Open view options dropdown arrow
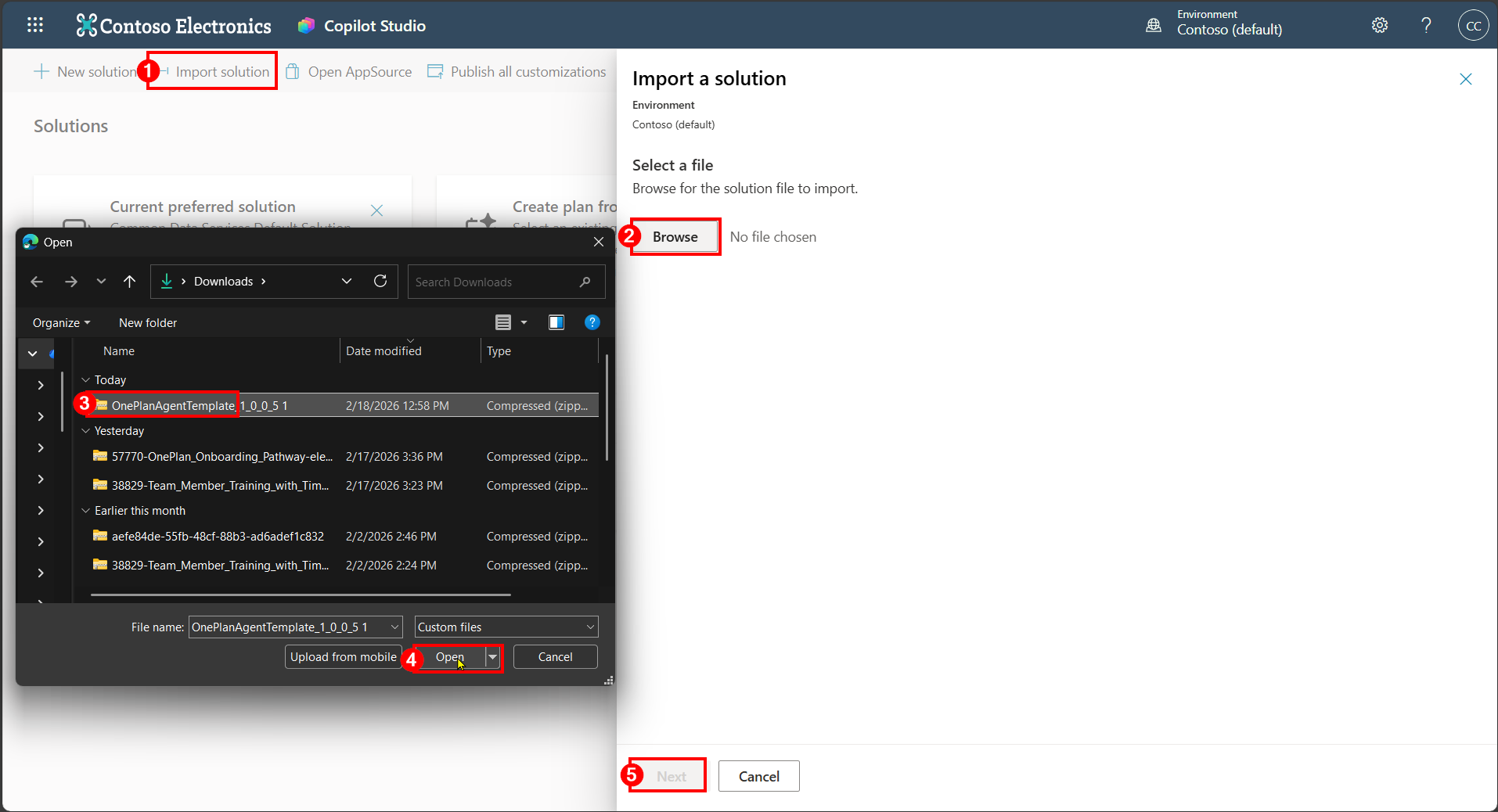This screenshot has height=812, width=1498. tap(524, 322)
